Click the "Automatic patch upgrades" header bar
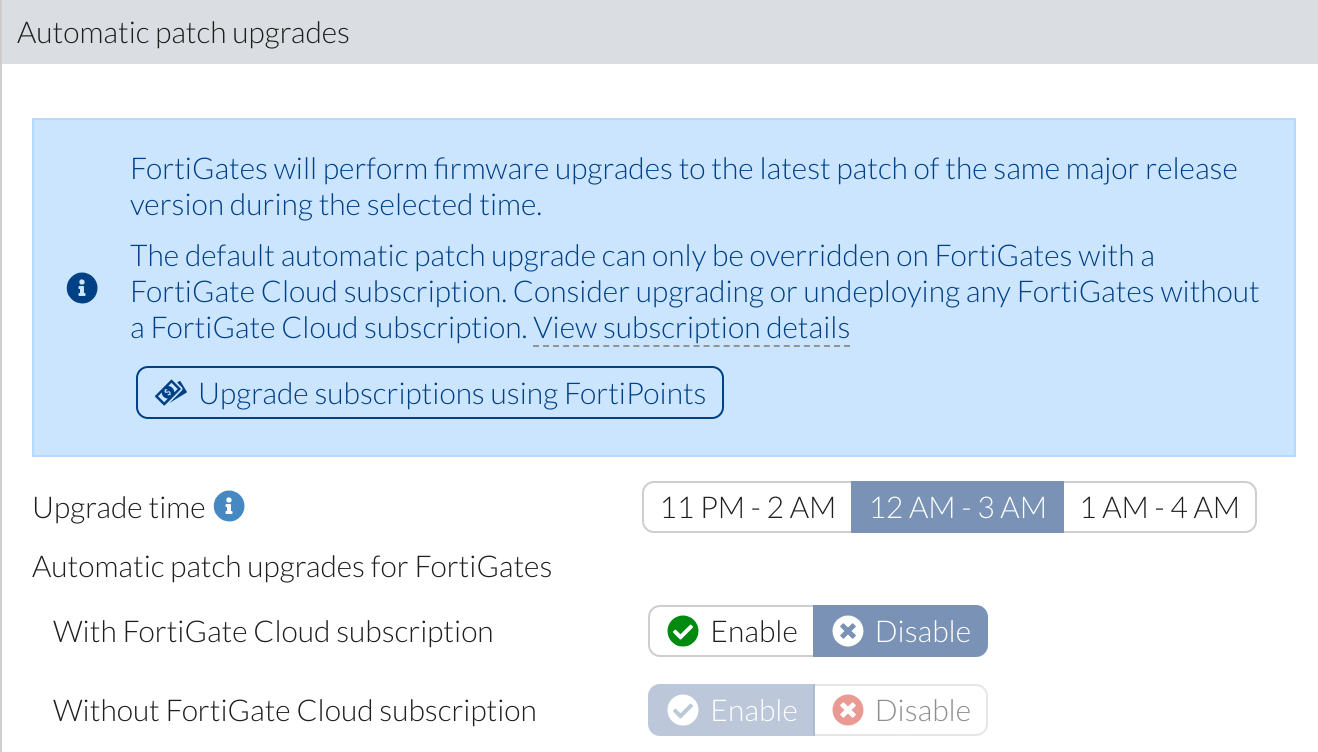 point(183,31)
